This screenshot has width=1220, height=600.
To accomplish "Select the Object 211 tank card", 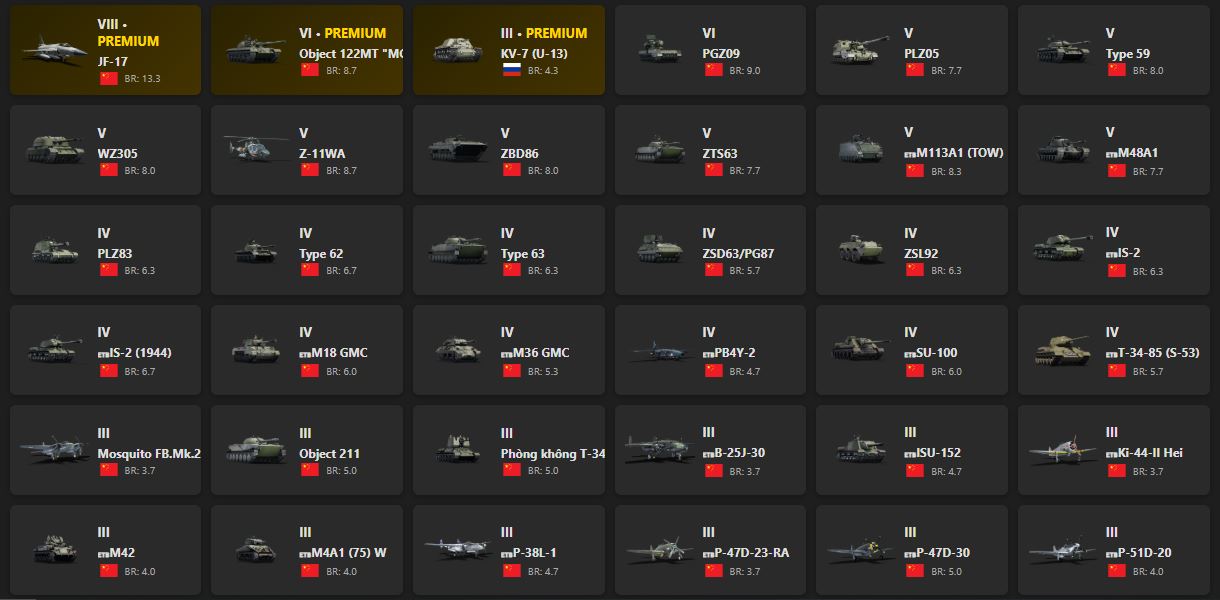I will [307, 450].
